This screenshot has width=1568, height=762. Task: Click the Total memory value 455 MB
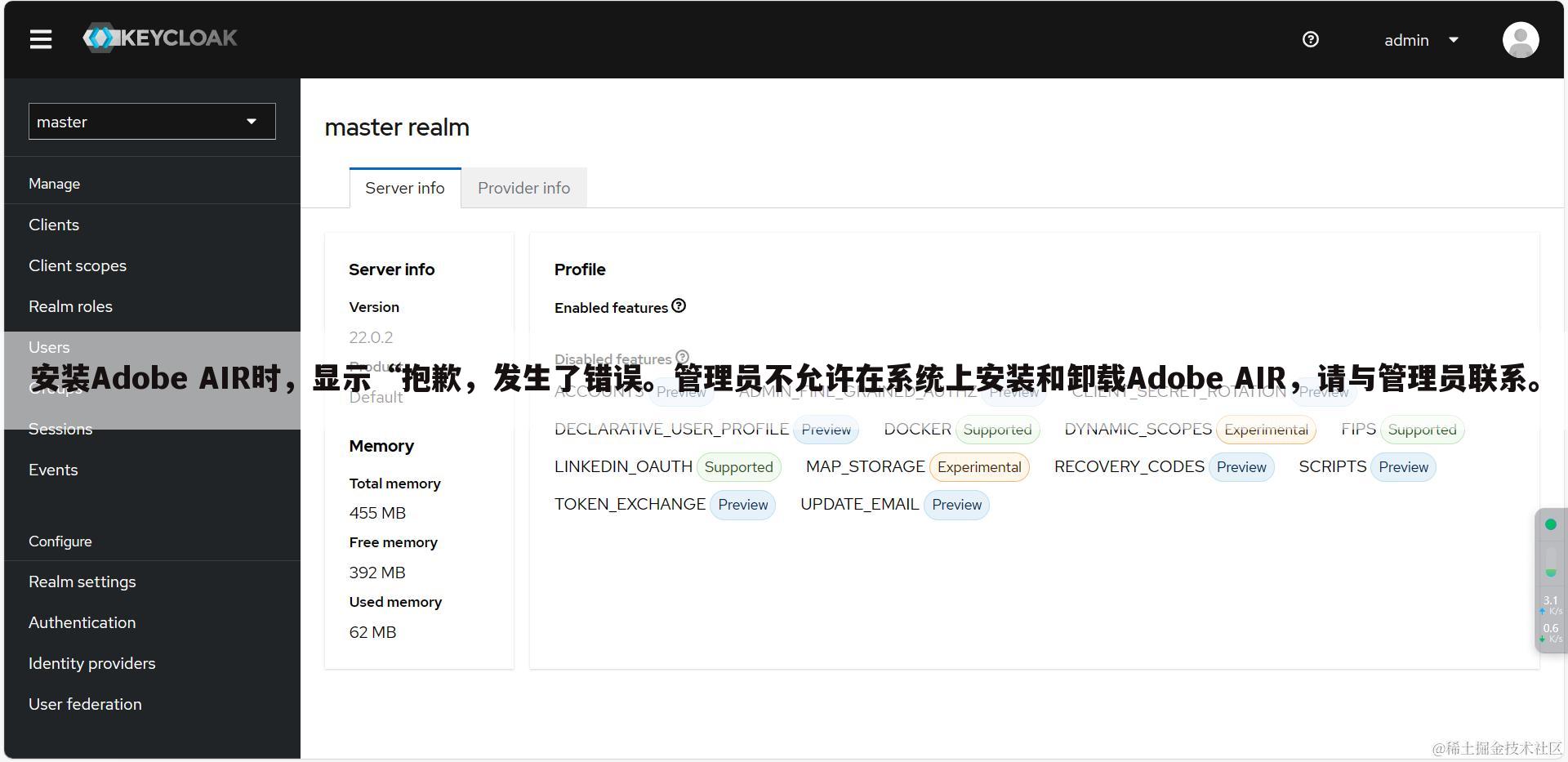(377, 513)
